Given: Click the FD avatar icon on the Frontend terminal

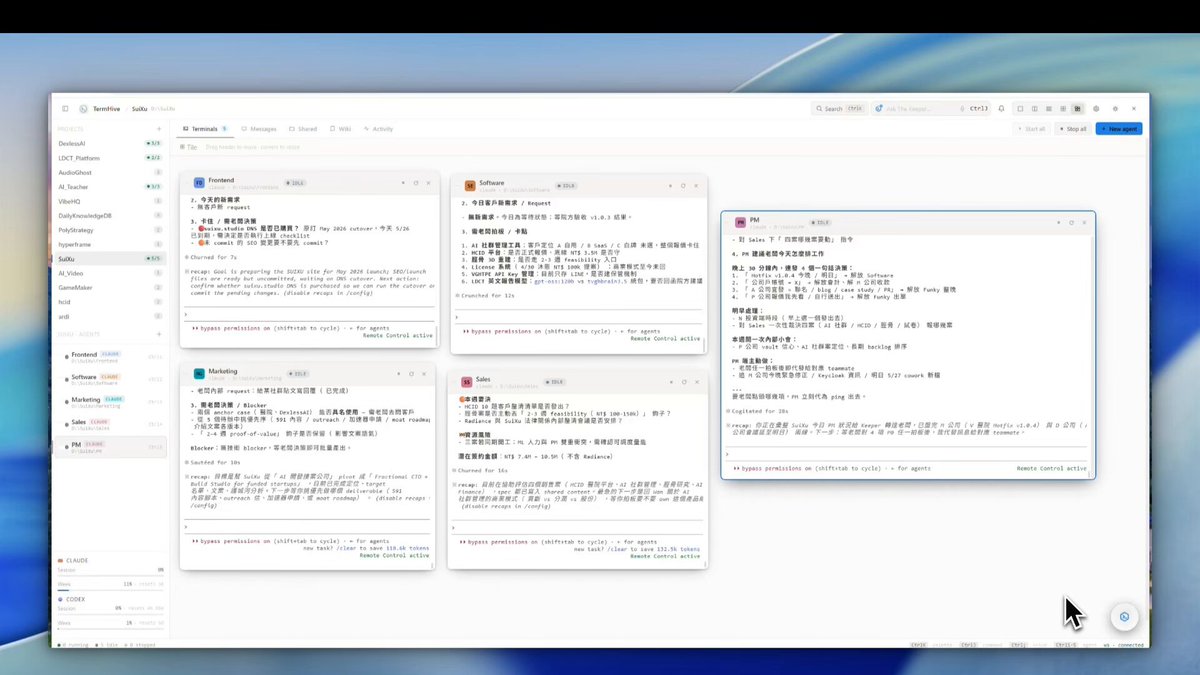Looking at the screenshot, I should 198,183.
